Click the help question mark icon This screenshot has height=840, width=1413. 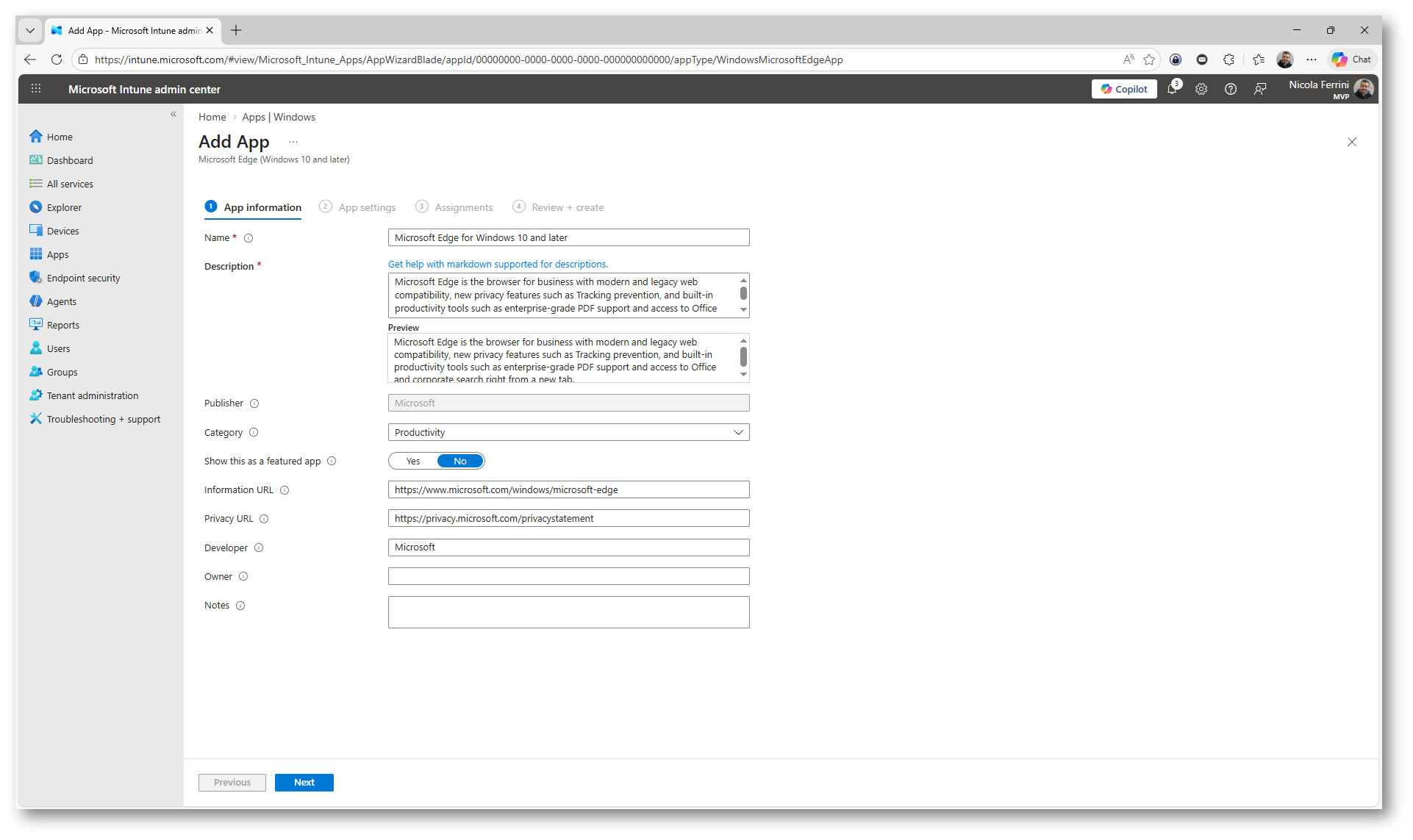1231,89
